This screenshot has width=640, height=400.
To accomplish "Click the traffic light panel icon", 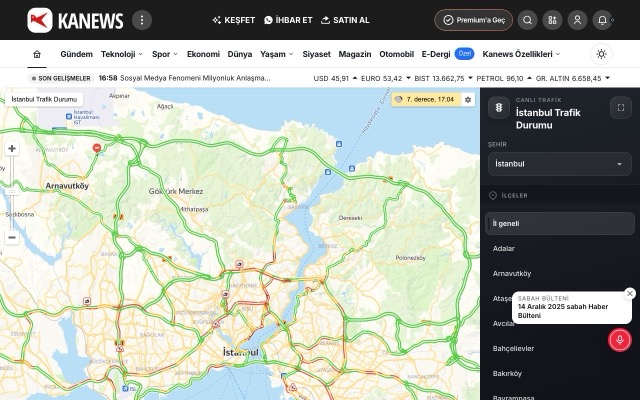I will tap(499, 107).
